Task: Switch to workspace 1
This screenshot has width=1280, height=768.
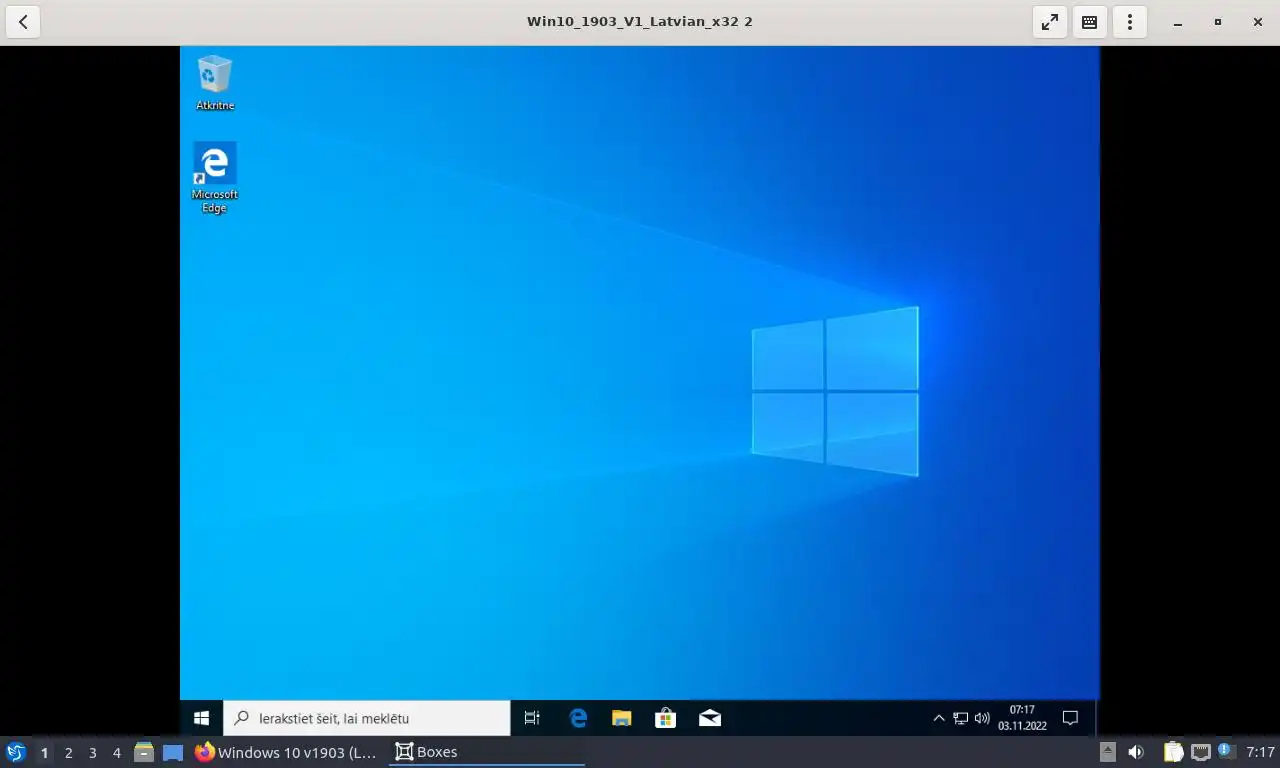Action: click(44, 753)
